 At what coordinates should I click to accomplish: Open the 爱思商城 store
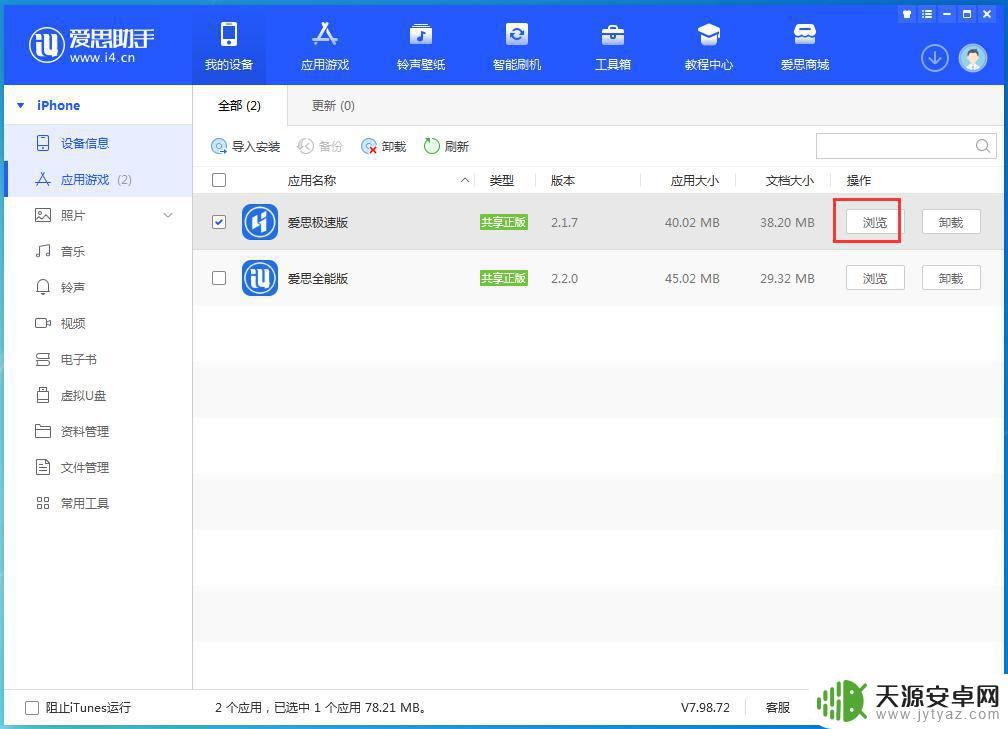click(805, 46)
